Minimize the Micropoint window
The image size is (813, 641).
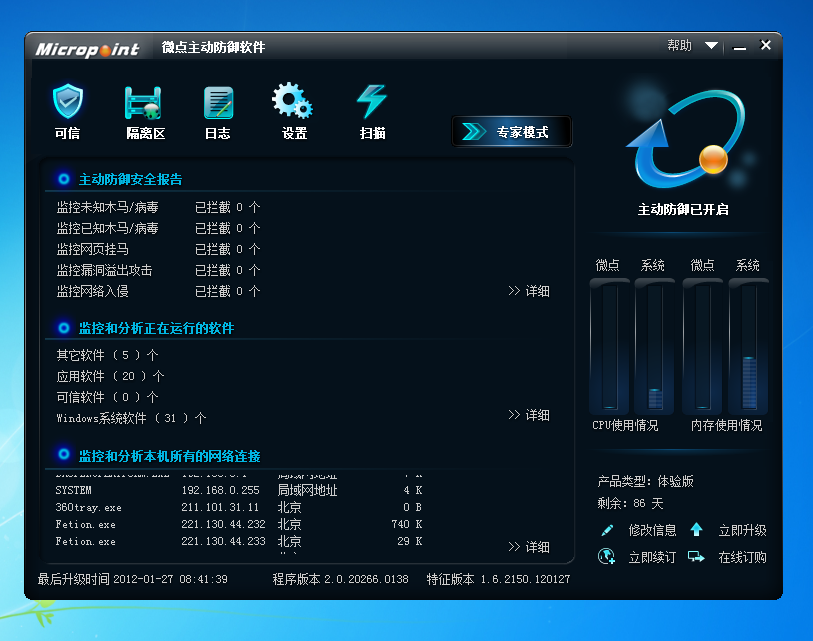tap(740, 47)
